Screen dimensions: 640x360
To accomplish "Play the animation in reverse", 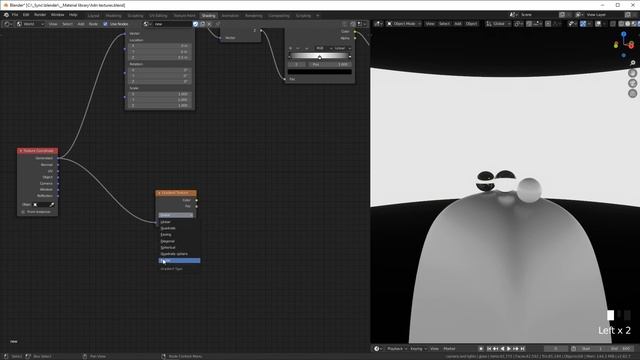I will 502,349.
